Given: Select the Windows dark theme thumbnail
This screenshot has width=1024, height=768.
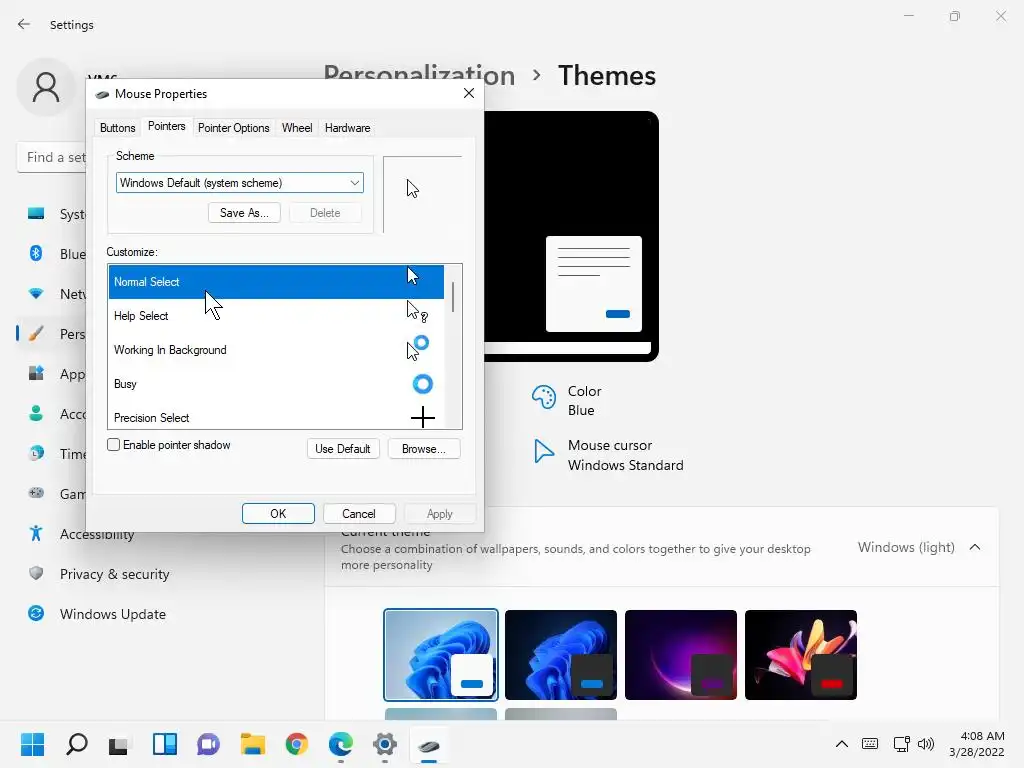Looking at the screenshot, I should (561, 655).
